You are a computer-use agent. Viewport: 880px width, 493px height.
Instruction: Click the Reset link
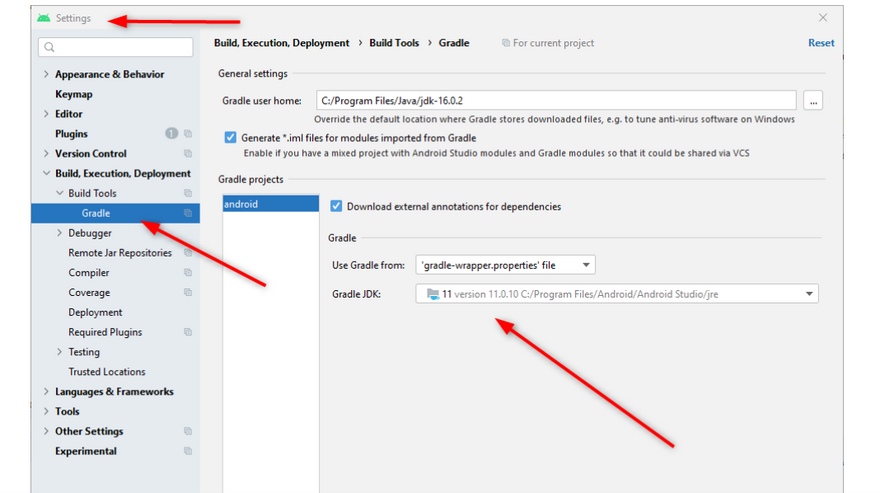click(821, 43)
